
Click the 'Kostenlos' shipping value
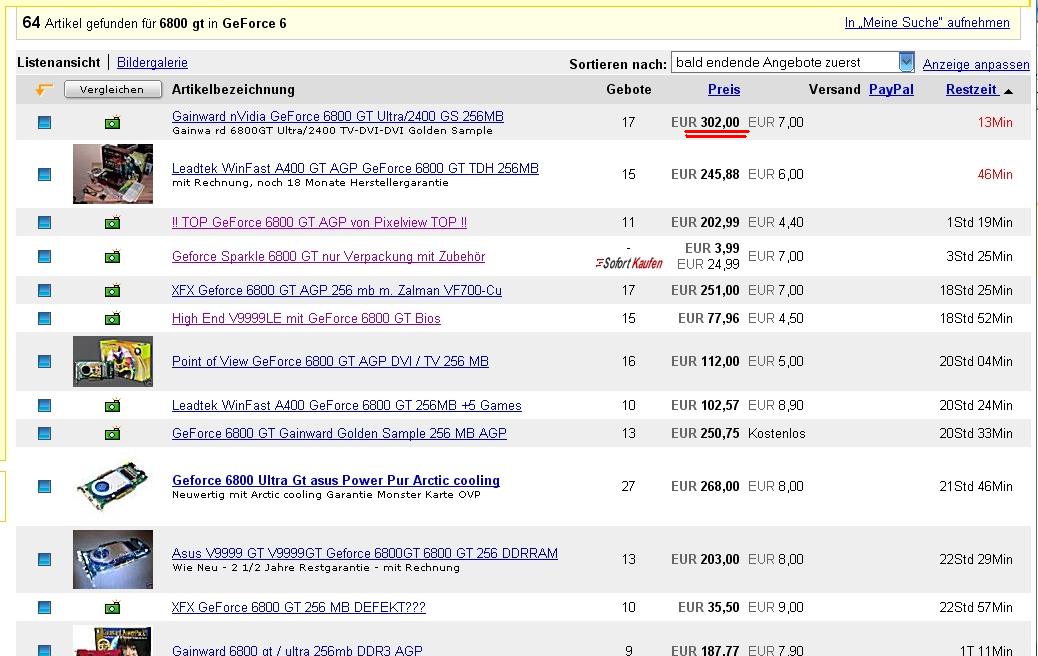(x=777, y=434)
